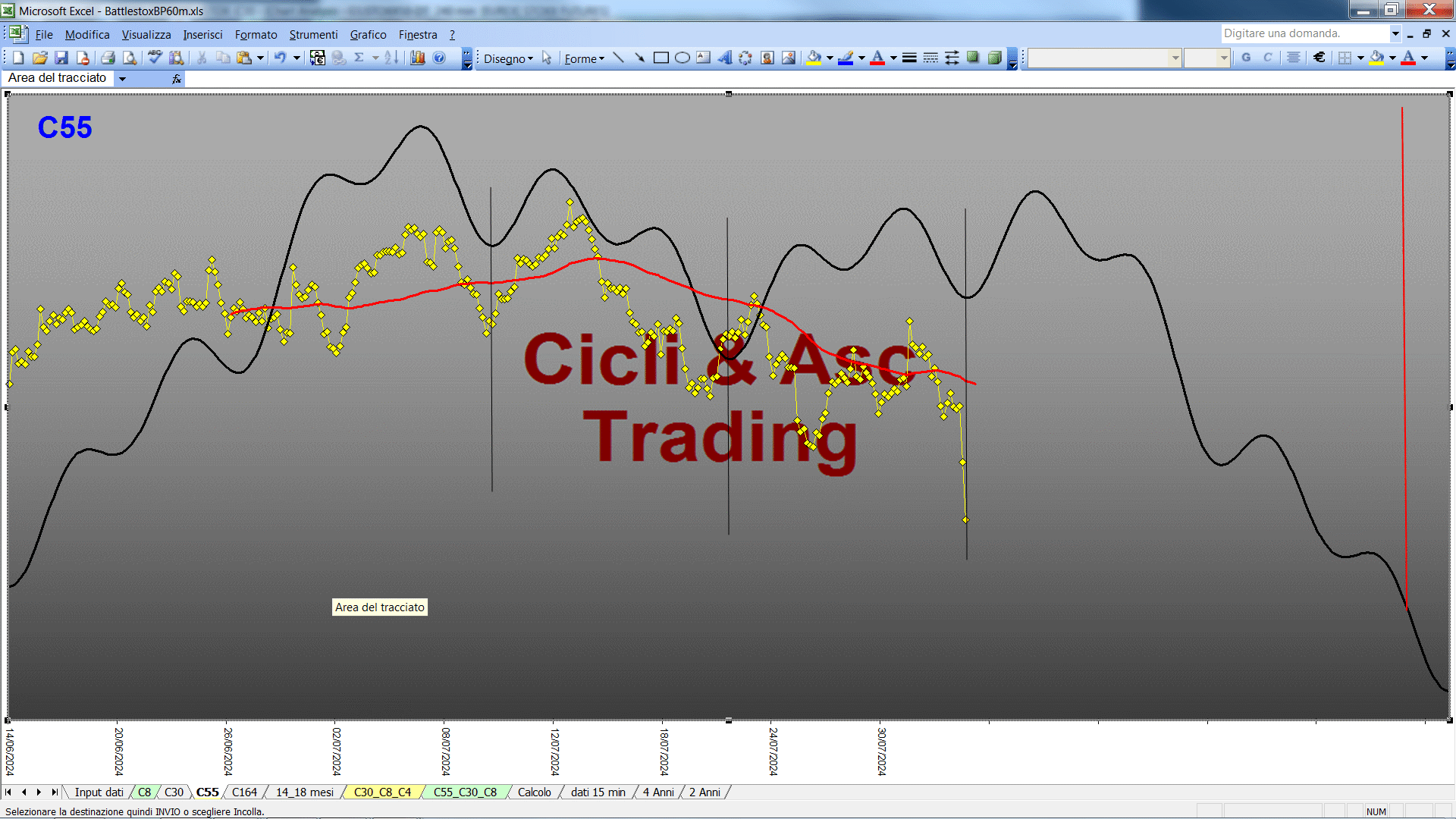Image resolution: width=1456 pixels, height=819 pixels.
Task: Expand the Undo history dropdown arrow
Action: click(x=297, y=58)
